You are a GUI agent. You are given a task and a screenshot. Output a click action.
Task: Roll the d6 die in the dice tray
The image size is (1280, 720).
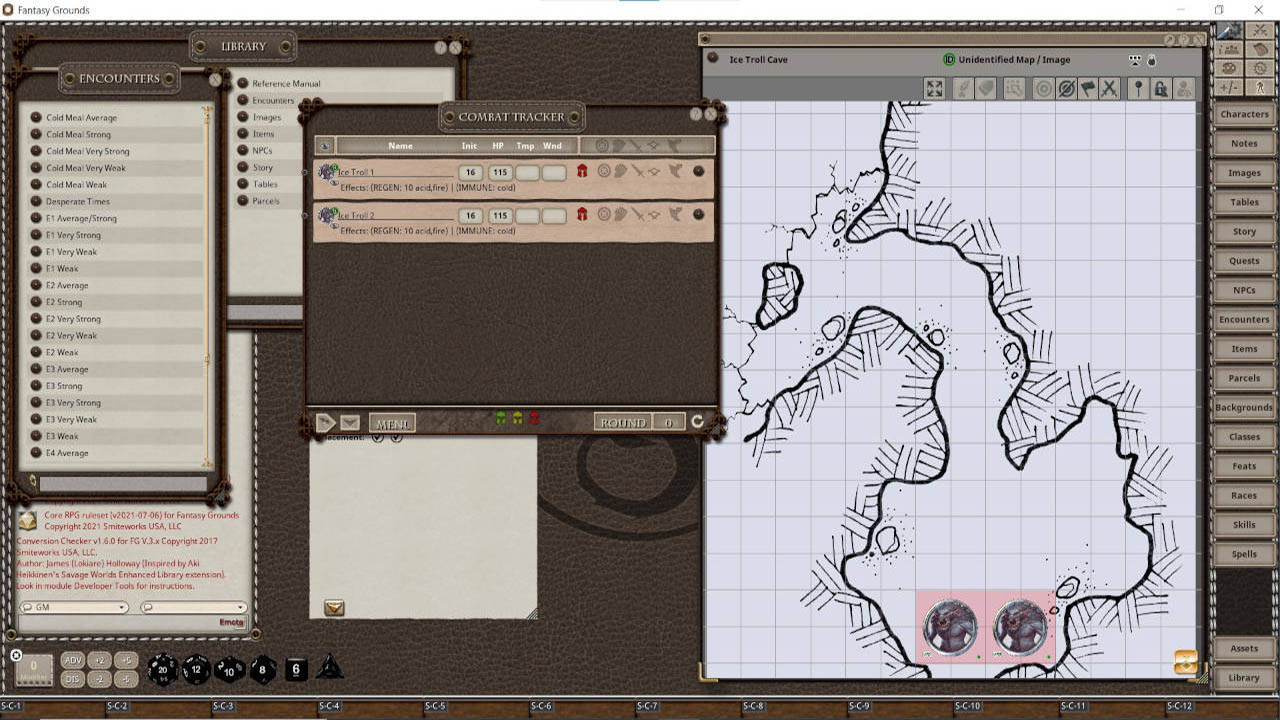296,670
